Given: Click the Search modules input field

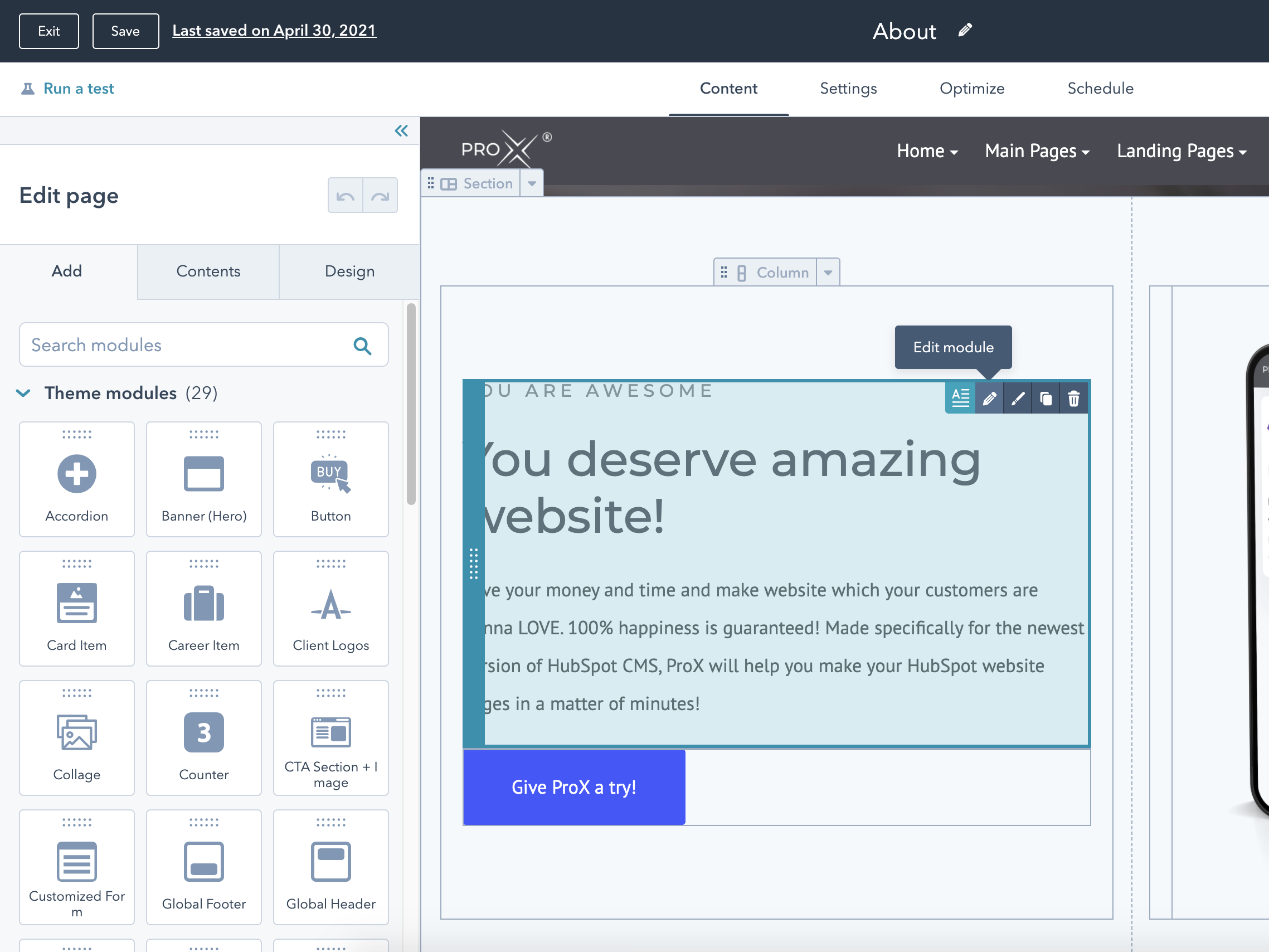Looking at the screenshot, I should (x=183, y=345).
